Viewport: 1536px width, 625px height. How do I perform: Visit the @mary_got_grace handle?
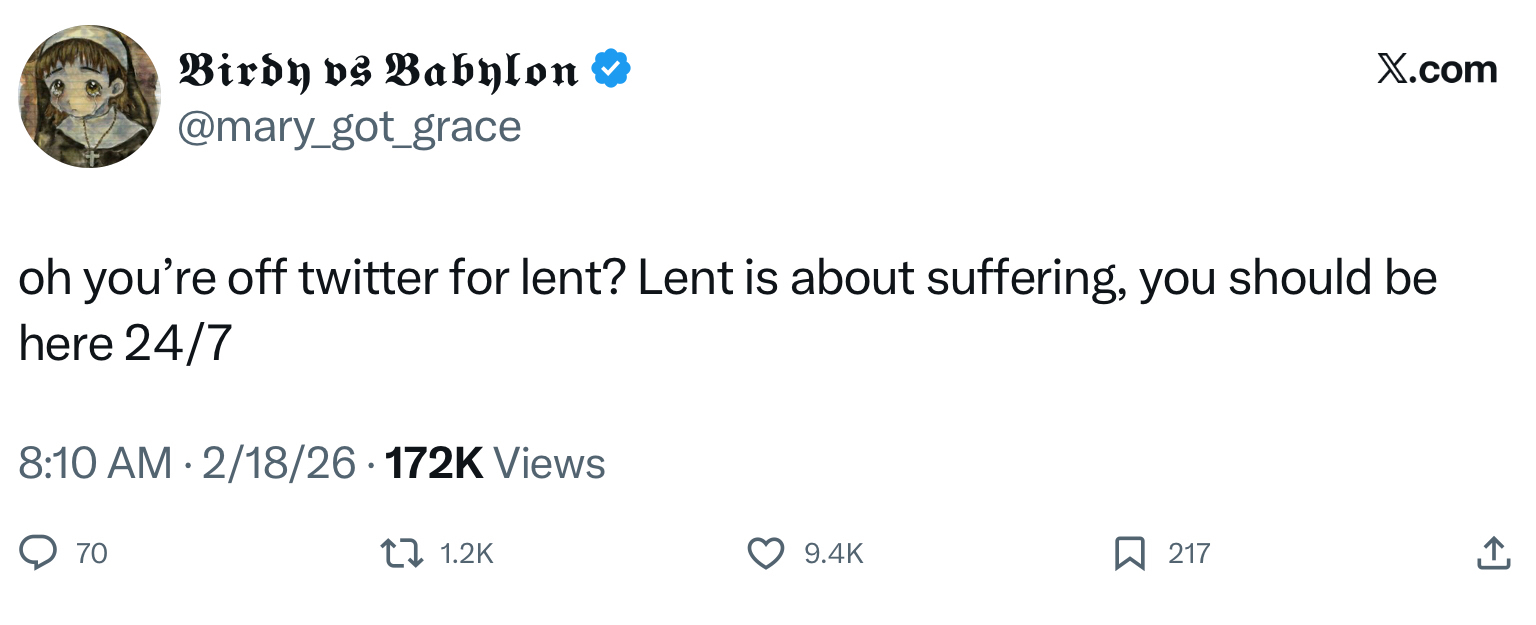349,127
